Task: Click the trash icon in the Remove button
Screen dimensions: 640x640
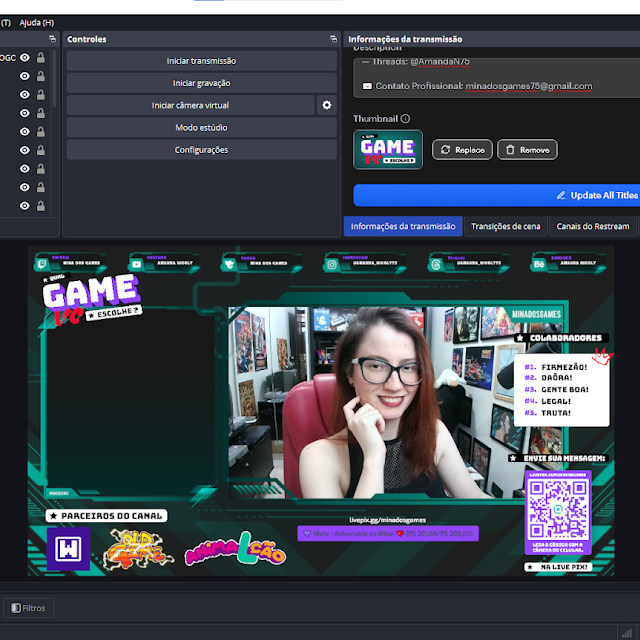Action: click(510, 150)
